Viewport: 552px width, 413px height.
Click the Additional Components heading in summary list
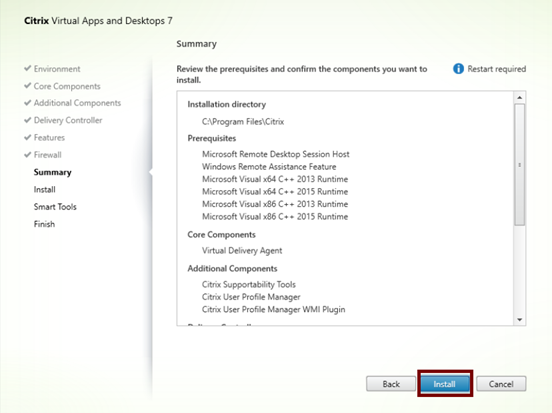[x=232, y=269]
